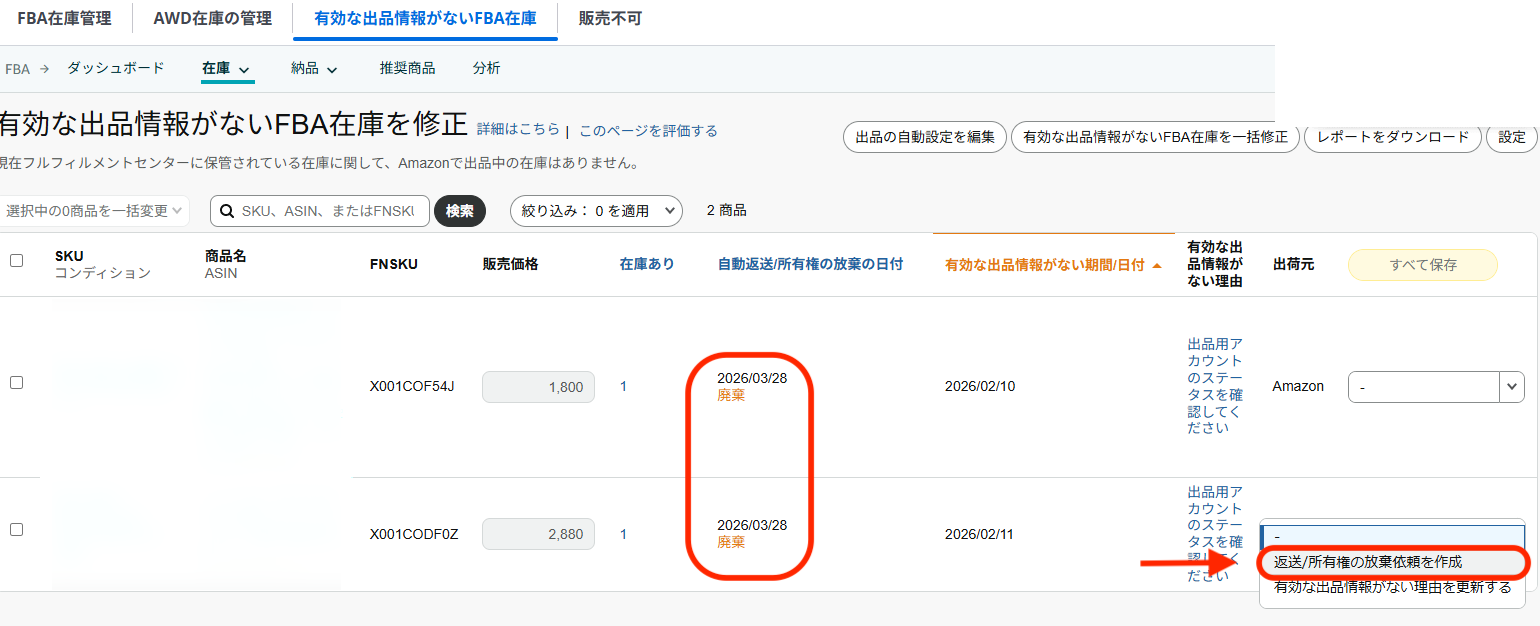Viewport: 1540px width, 626px height.
Task: Open the 絞り込み filter dropdown
Action: [x=596, y=211]
